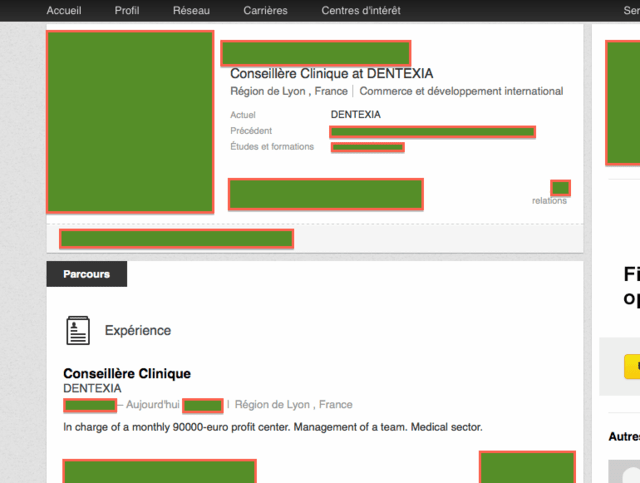Open Centres d'intérêt in the navigation bar
Screen dimensions: 640x483
360,10
